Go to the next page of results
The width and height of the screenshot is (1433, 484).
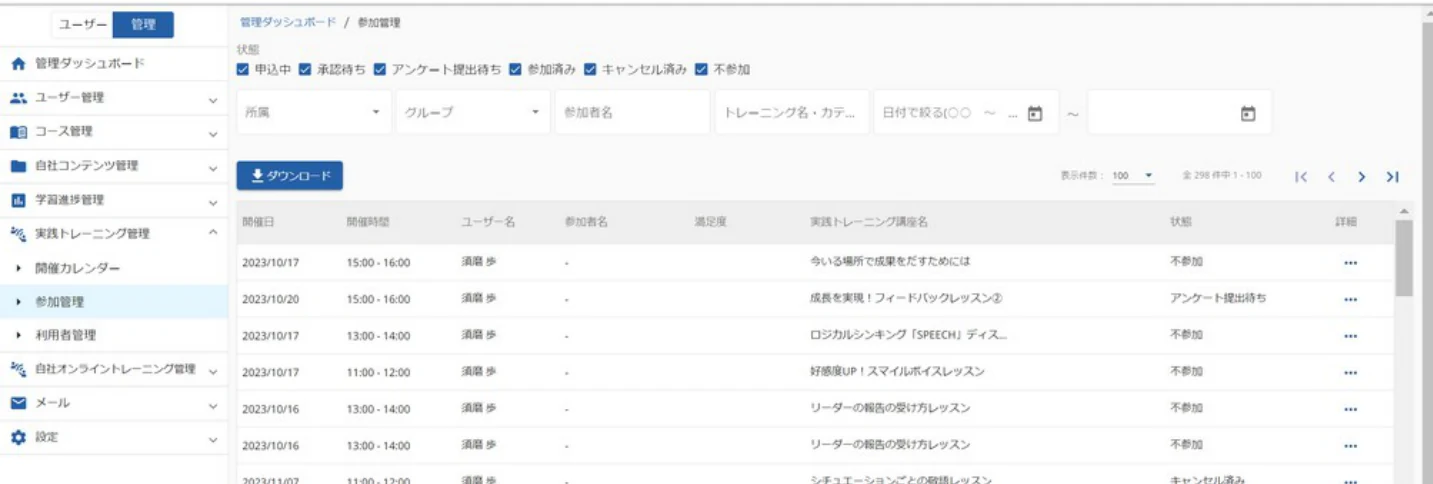pyautogui.click(x=1361, y=177)
